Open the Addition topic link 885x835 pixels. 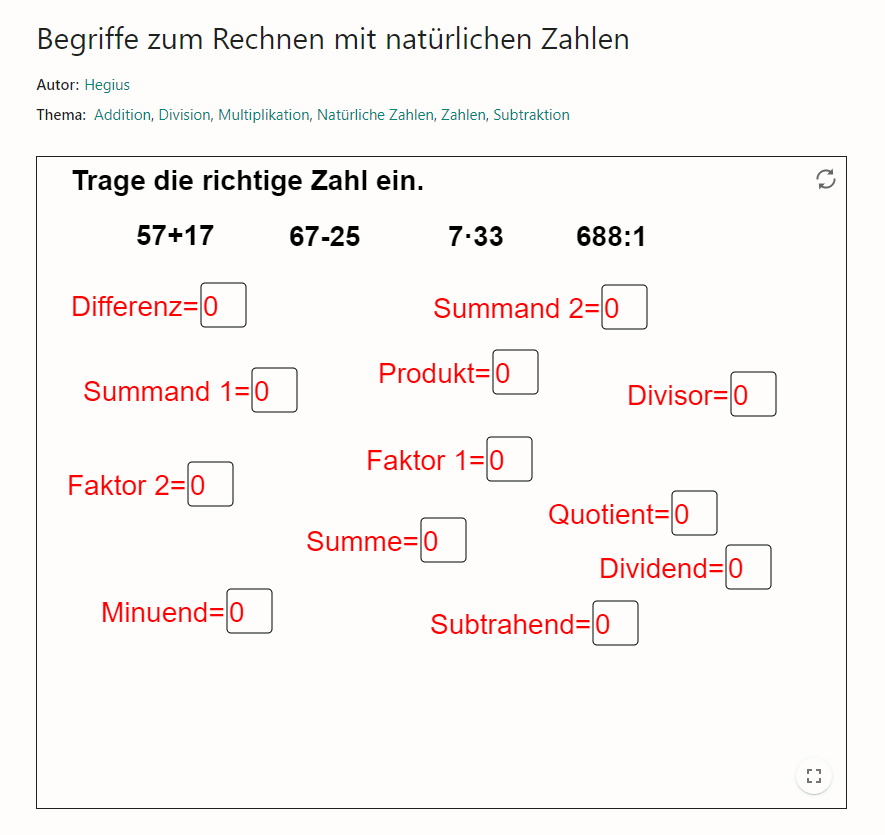122,115
